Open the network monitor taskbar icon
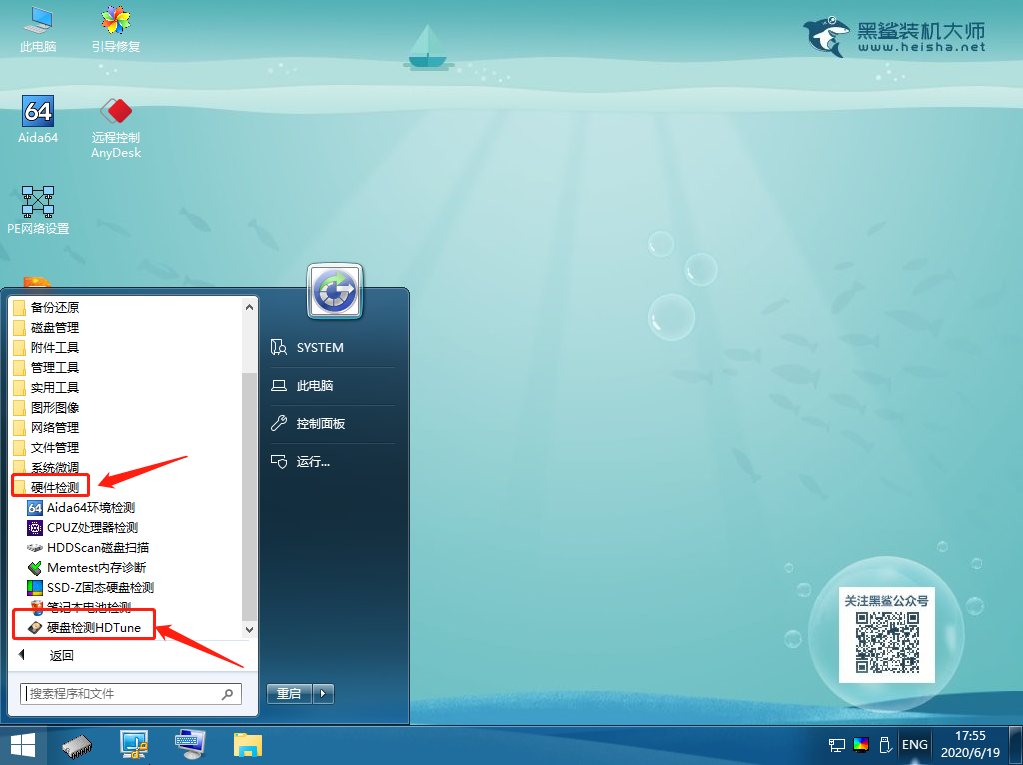 click(x=134, y=745)
